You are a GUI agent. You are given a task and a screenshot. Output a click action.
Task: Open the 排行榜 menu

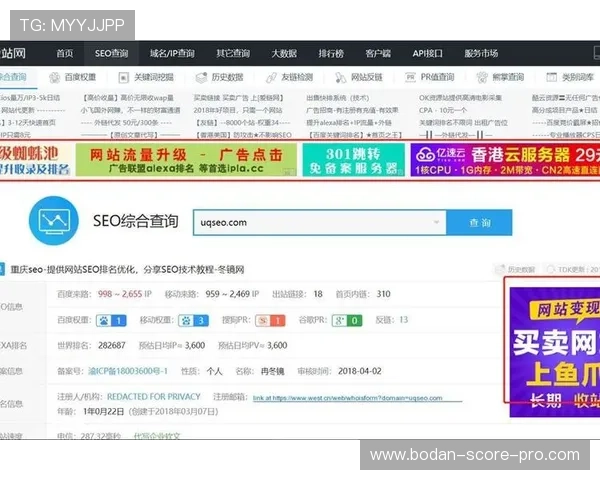tap(331, 53)
